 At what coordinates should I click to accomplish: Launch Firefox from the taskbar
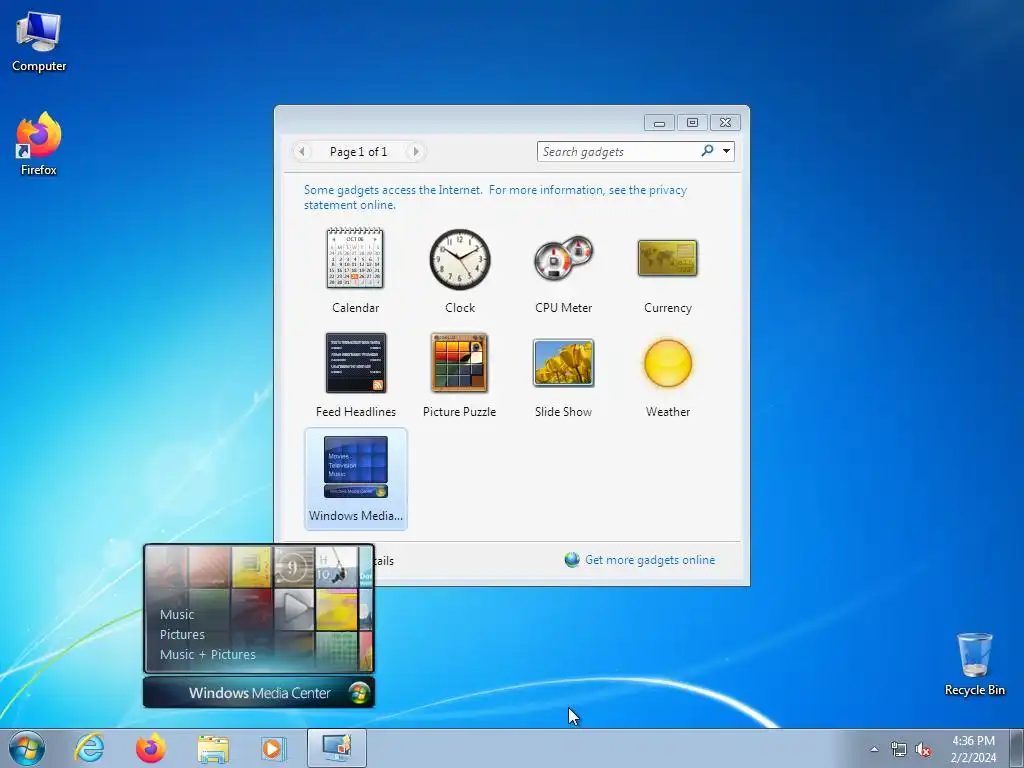151,748
